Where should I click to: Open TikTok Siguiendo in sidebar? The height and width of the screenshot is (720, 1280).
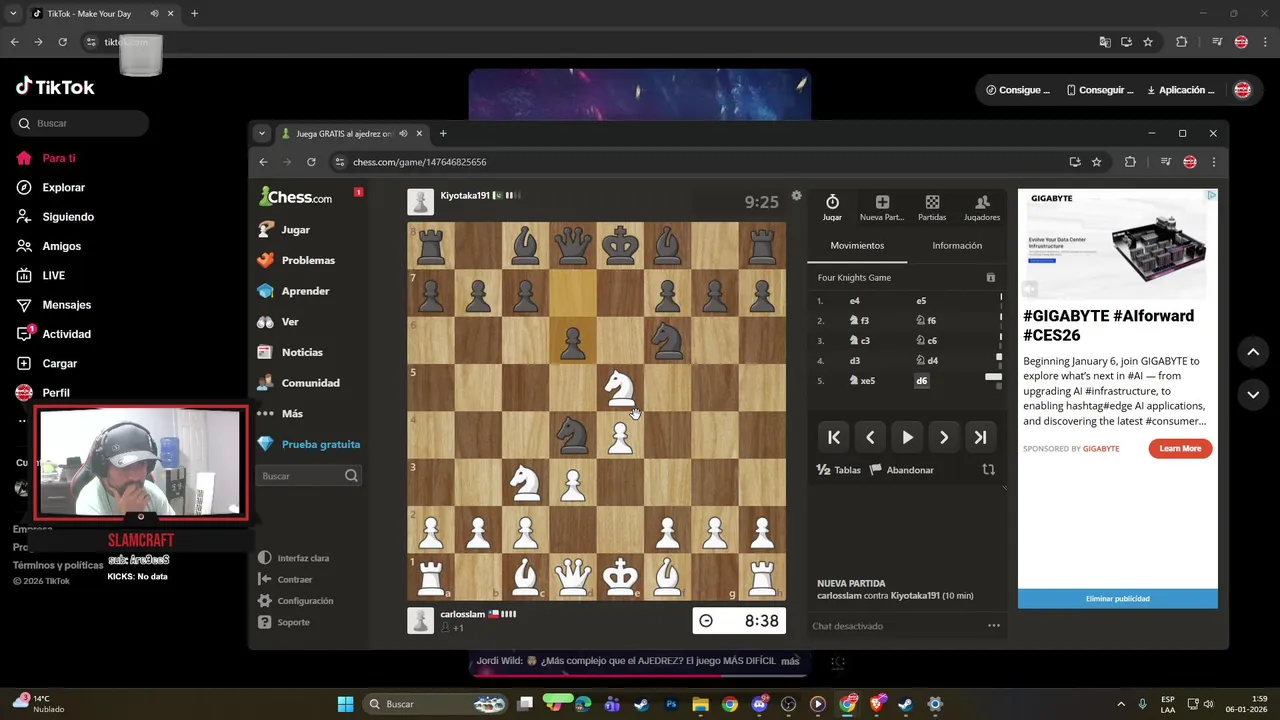click(x=56, y=217)
